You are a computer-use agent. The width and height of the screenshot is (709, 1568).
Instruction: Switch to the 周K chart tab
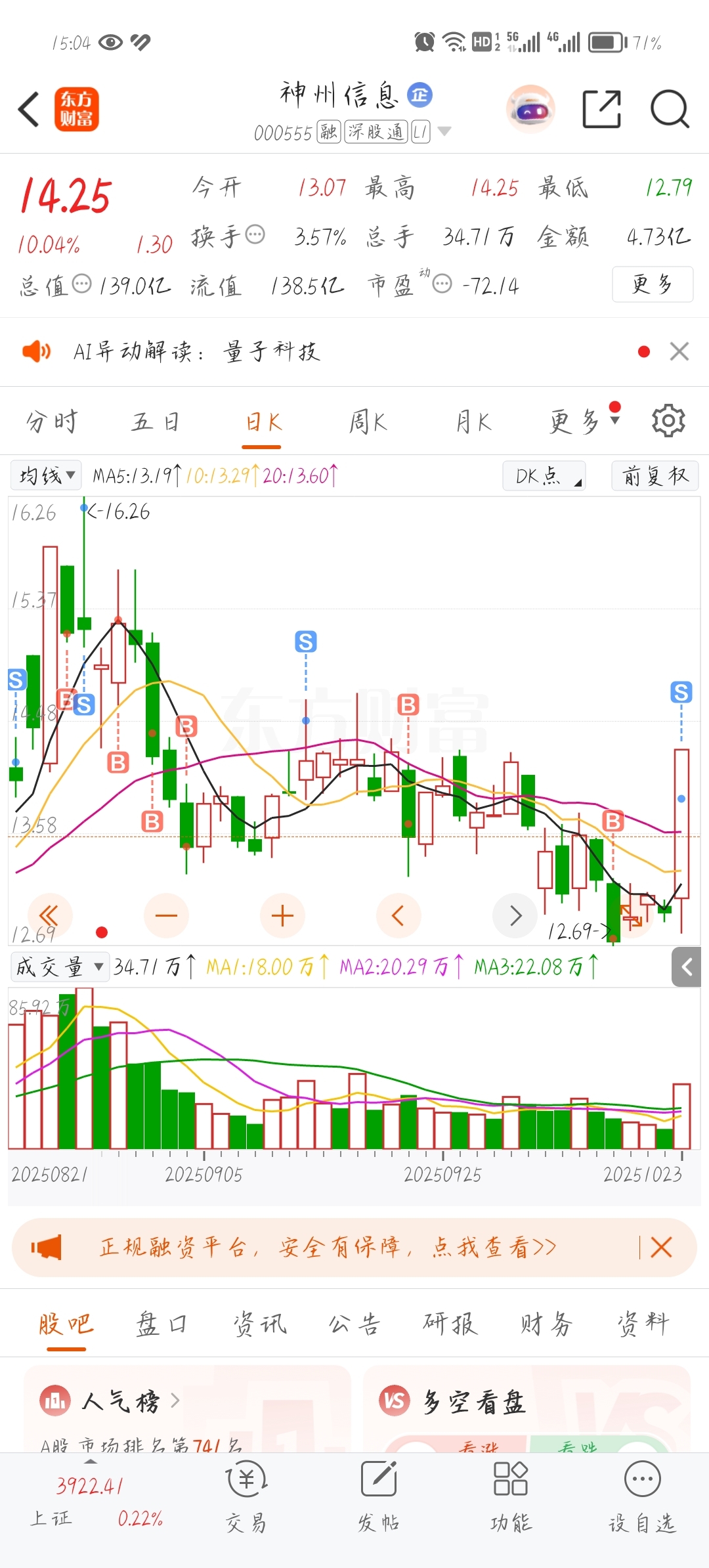pyautogui.click(x=368, y=422)
